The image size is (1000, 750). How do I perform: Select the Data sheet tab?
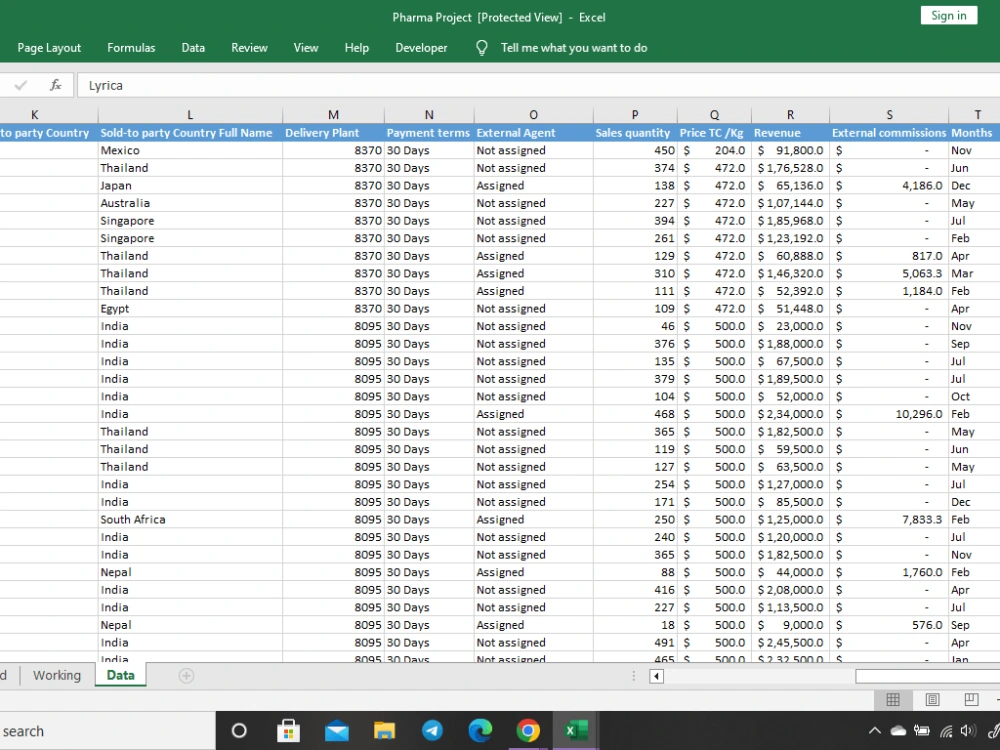click(x=121, y=675)
